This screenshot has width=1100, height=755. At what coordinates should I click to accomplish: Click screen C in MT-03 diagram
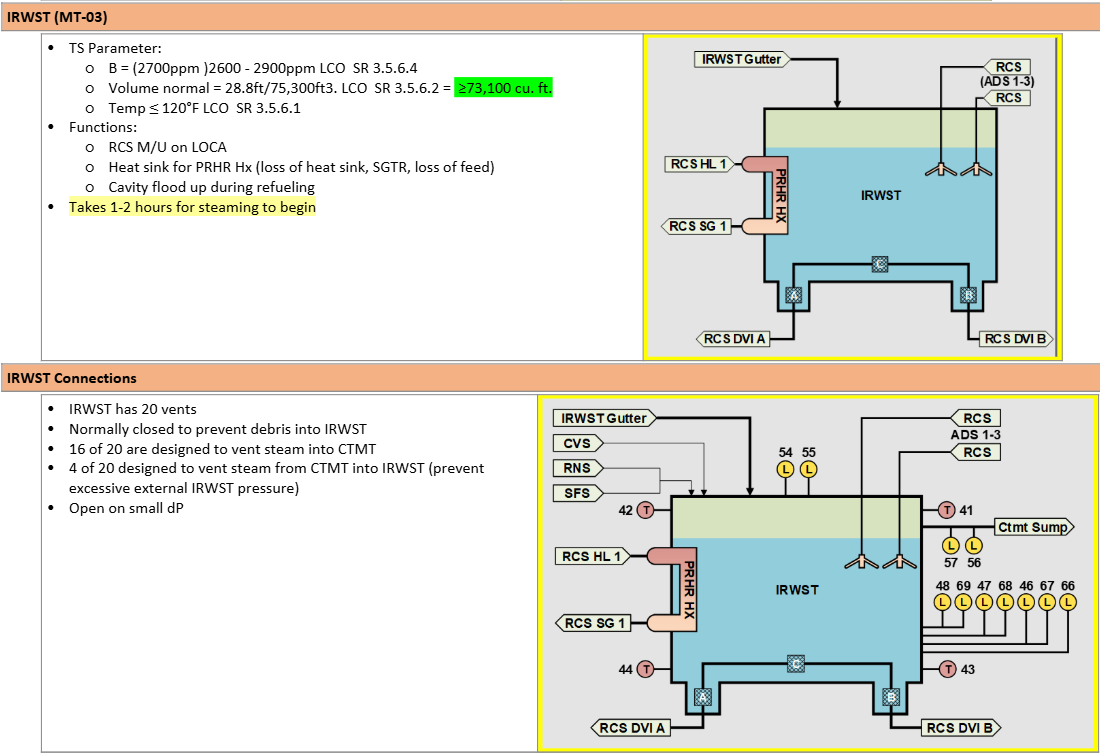(880, 264)
